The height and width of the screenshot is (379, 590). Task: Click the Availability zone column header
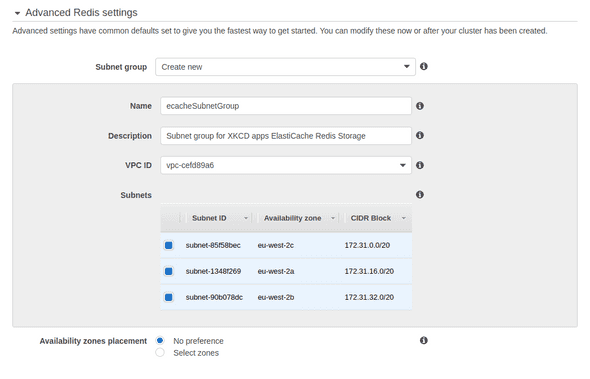click(x=292, y=218)
